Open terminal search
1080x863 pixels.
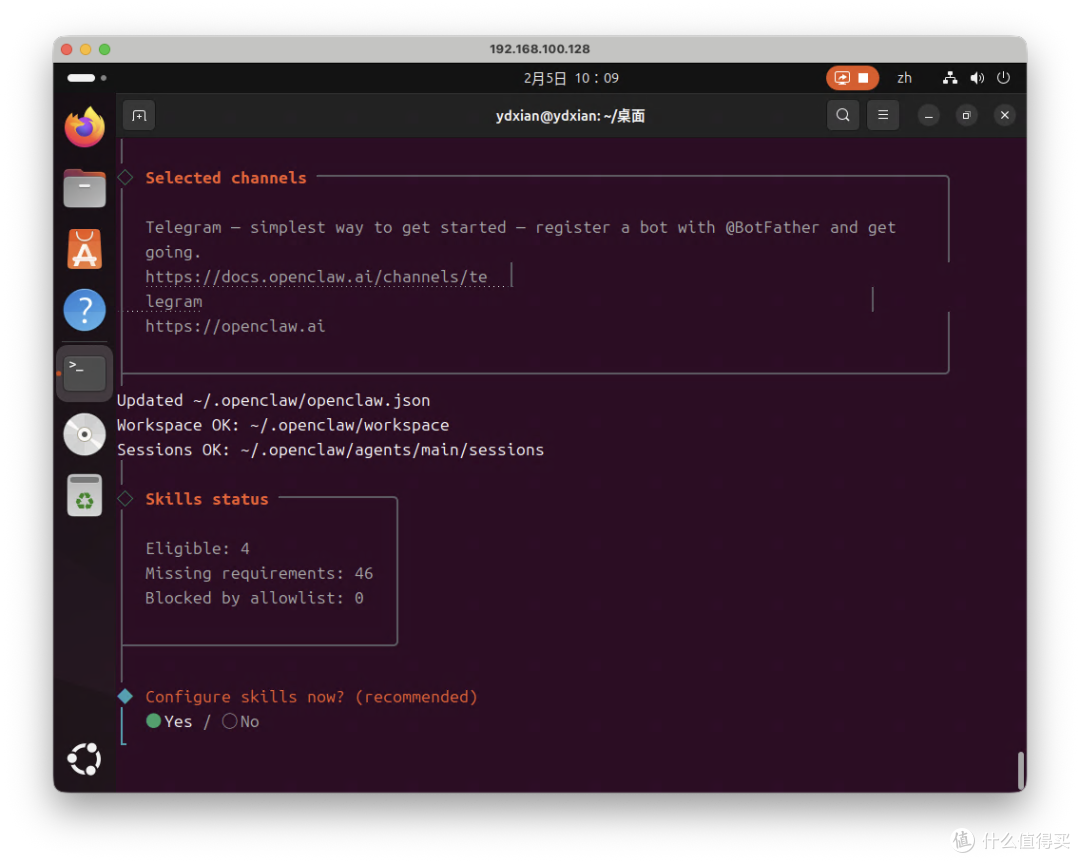pos(843,115)
